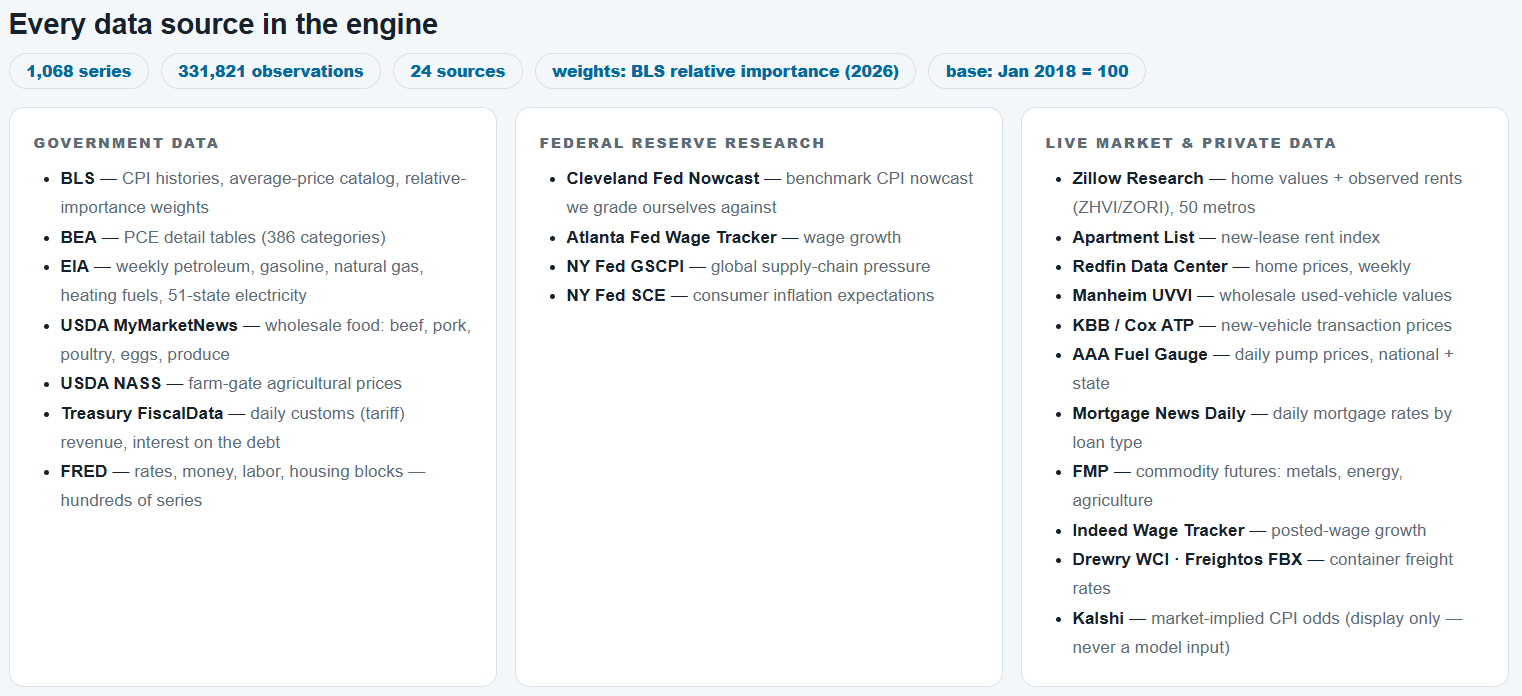This screenshot has width=1522, height=696.
Task: Click the 'FRED' source name
Action: (x=84, y=471)
